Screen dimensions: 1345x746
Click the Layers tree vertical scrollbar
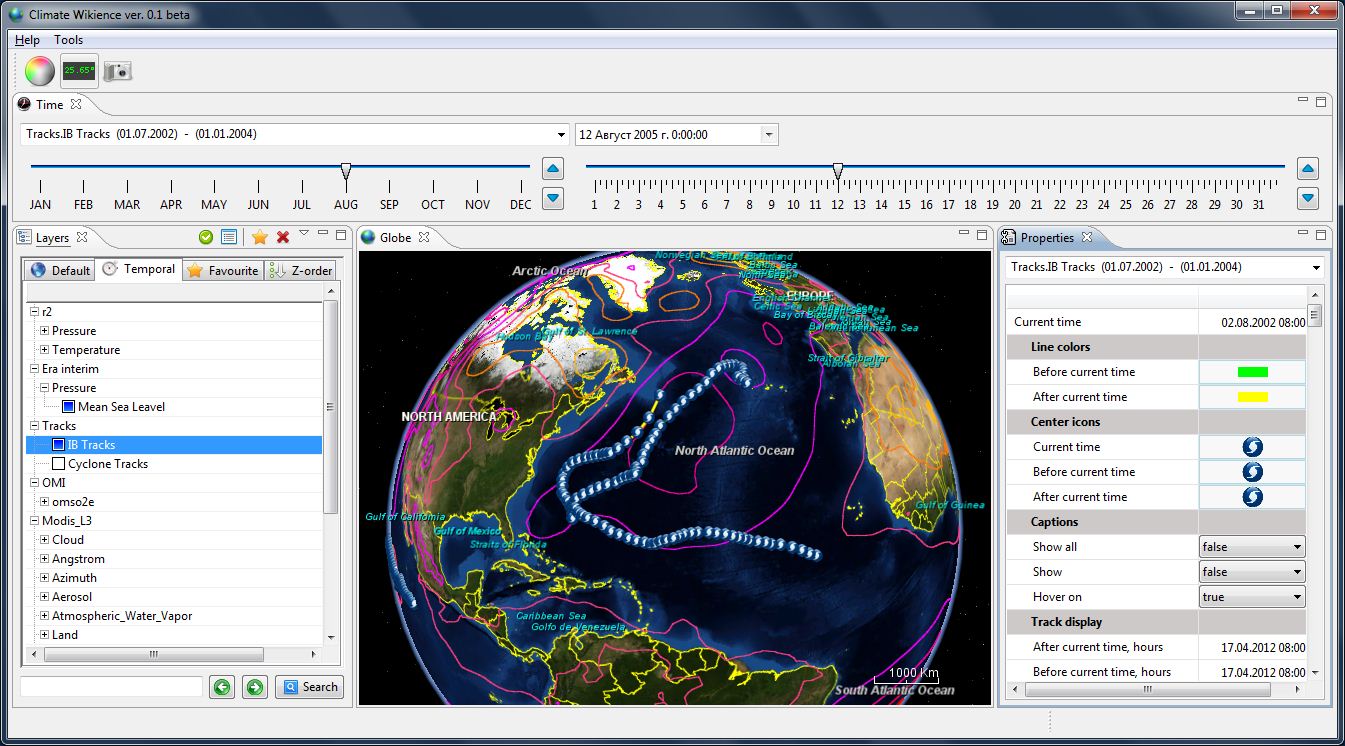(x=331, y=407)
